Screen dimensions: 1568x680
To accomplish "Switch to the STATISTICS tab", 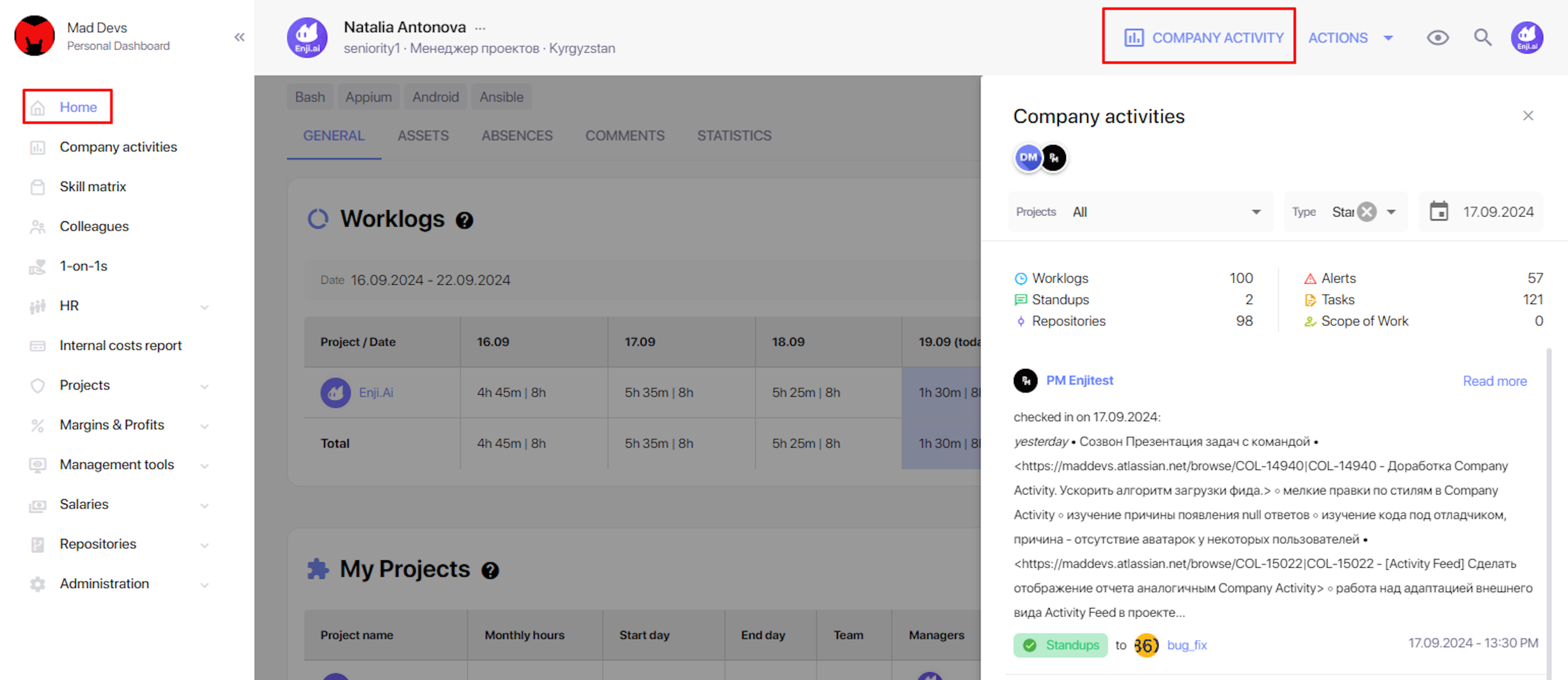I will click(x=734, y=136).
